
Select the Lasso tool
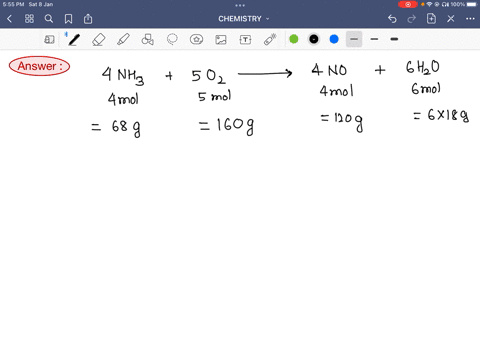172,40
